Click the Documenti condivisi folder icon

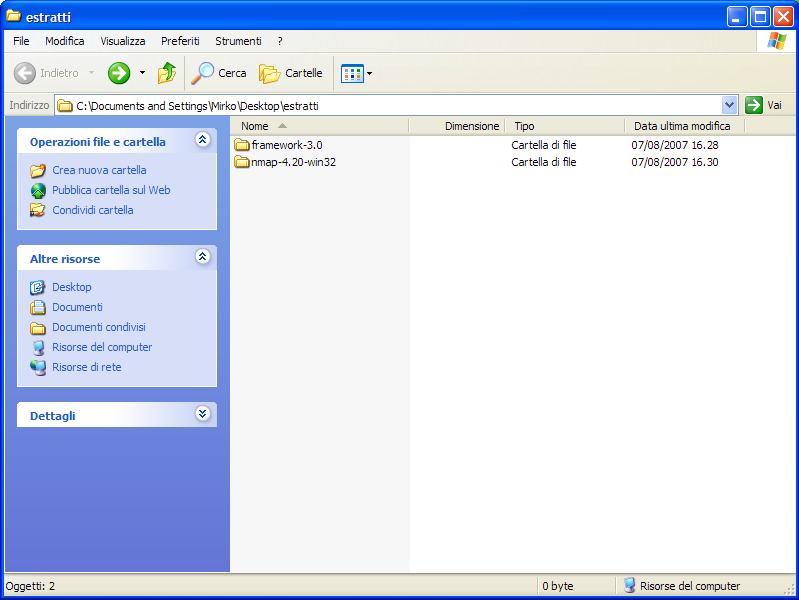tap(38, 327)
